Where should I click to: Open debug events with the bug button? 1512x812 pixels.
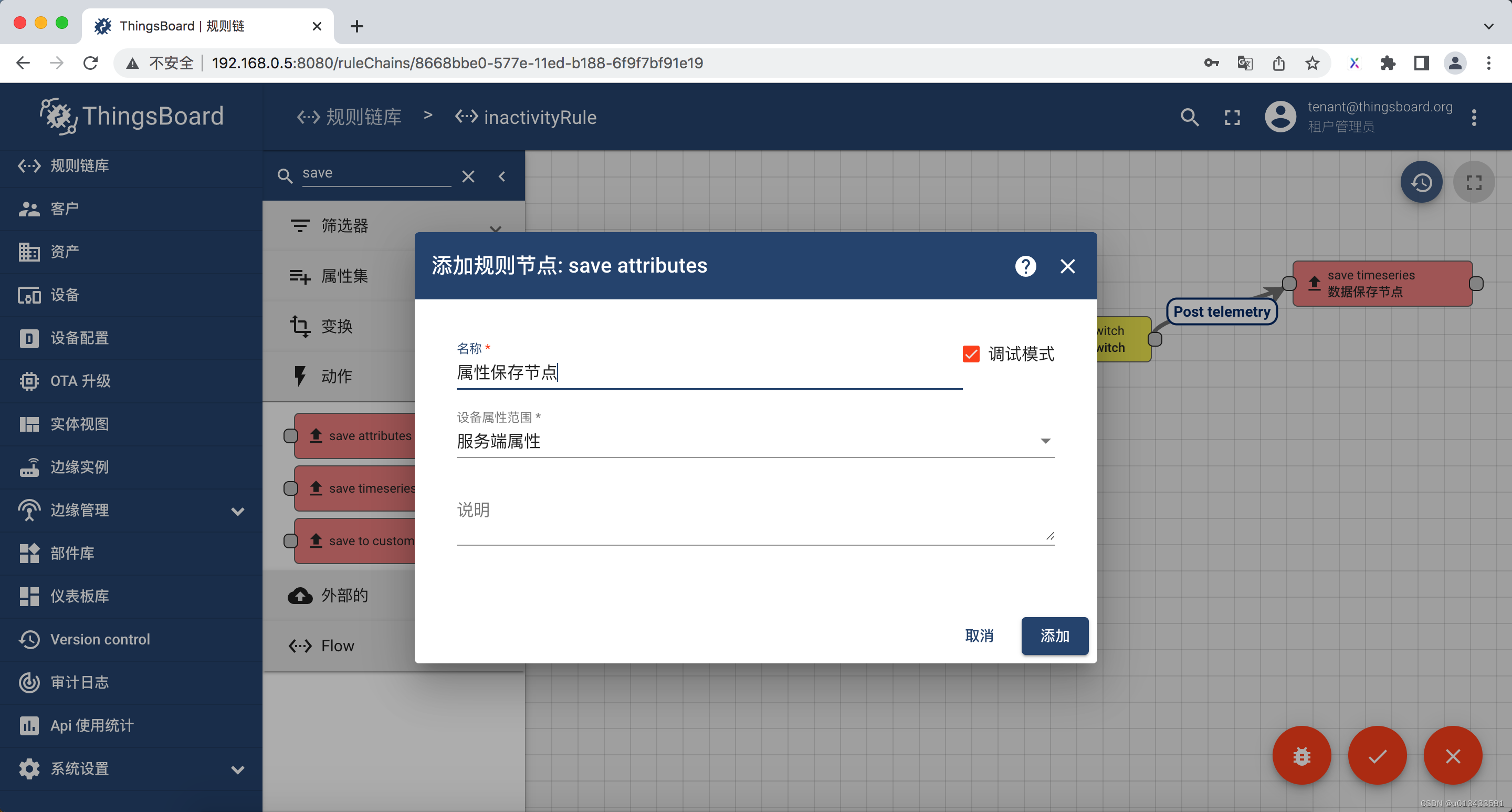(1301, 756)
